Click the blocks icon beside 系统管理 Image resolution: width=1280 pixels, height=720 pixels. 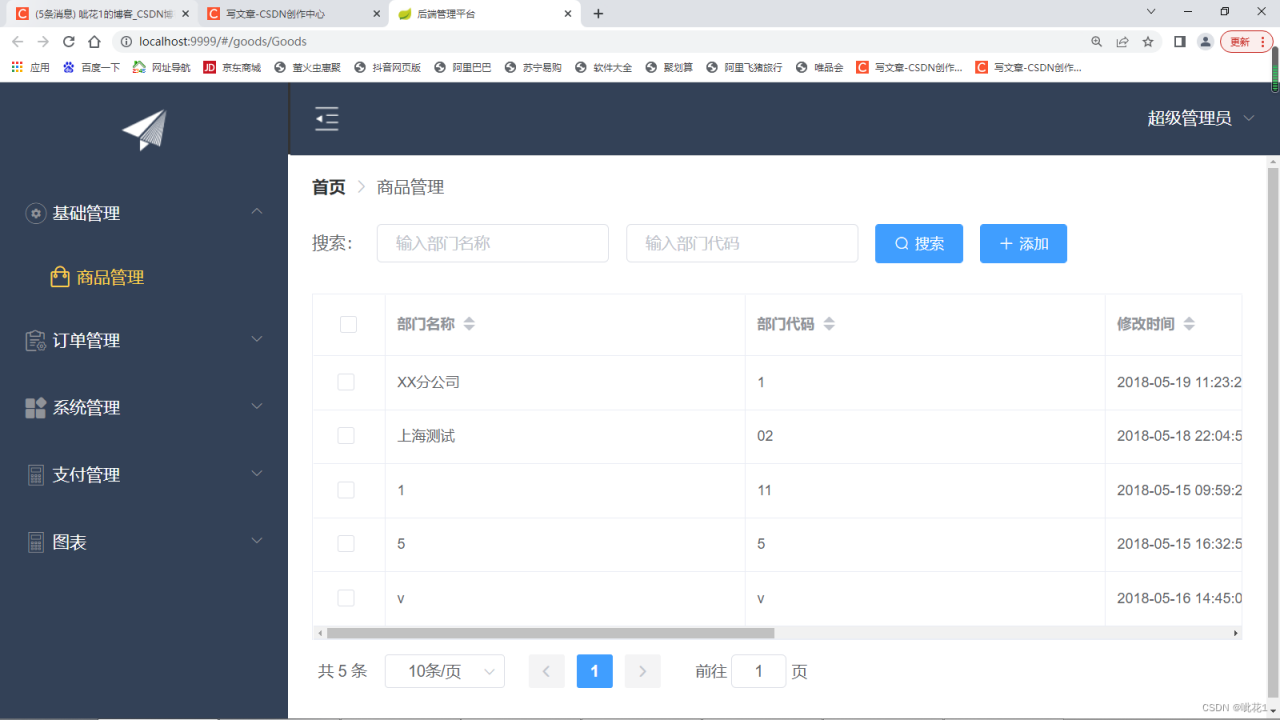coord(36,408)
